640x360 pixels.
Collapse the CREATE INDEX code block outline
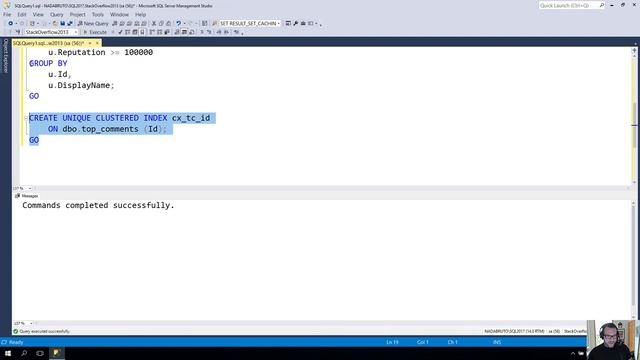(x=26, y=118)
